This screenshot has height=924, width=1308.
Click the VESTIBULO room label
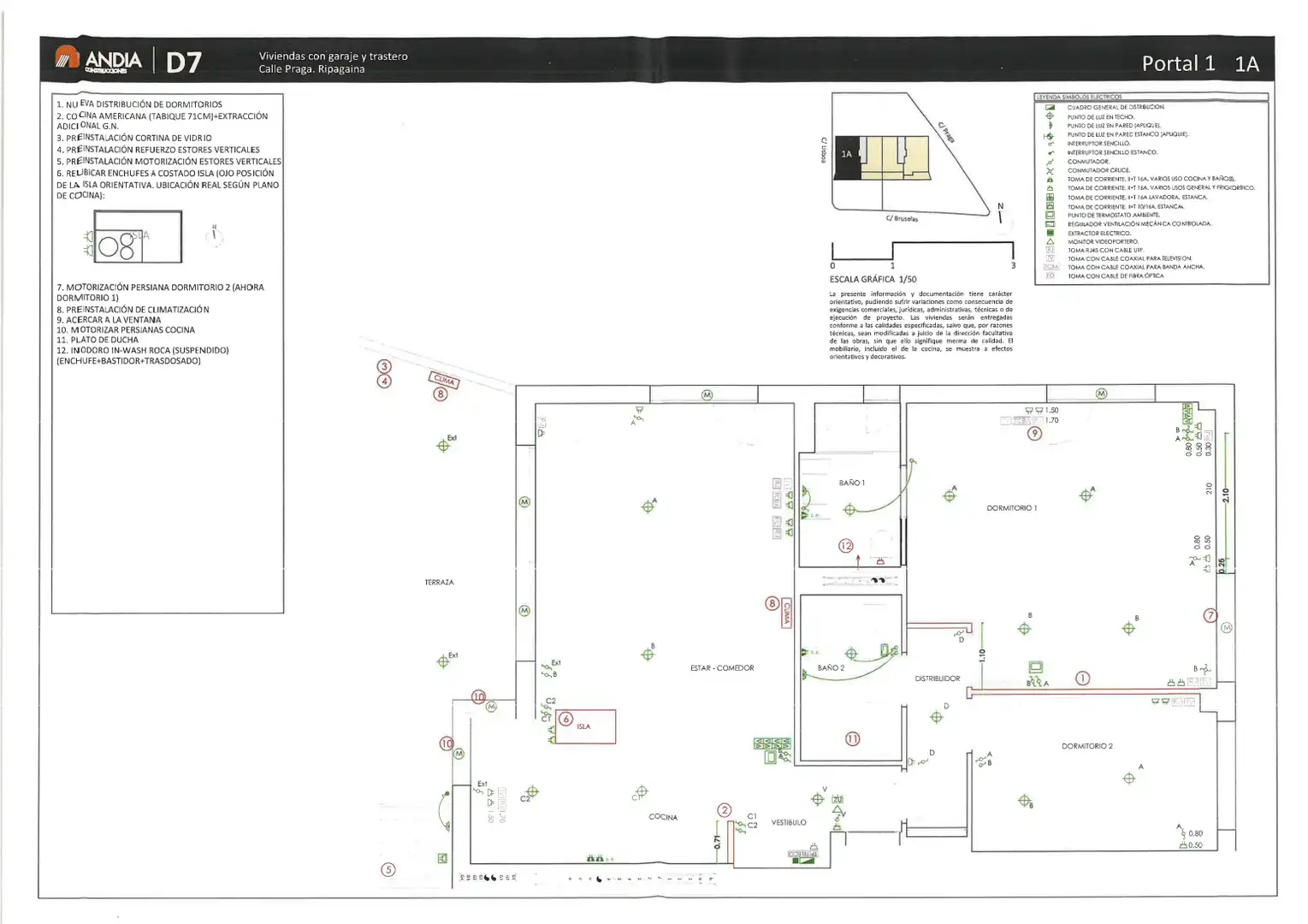tap(788, 823)
